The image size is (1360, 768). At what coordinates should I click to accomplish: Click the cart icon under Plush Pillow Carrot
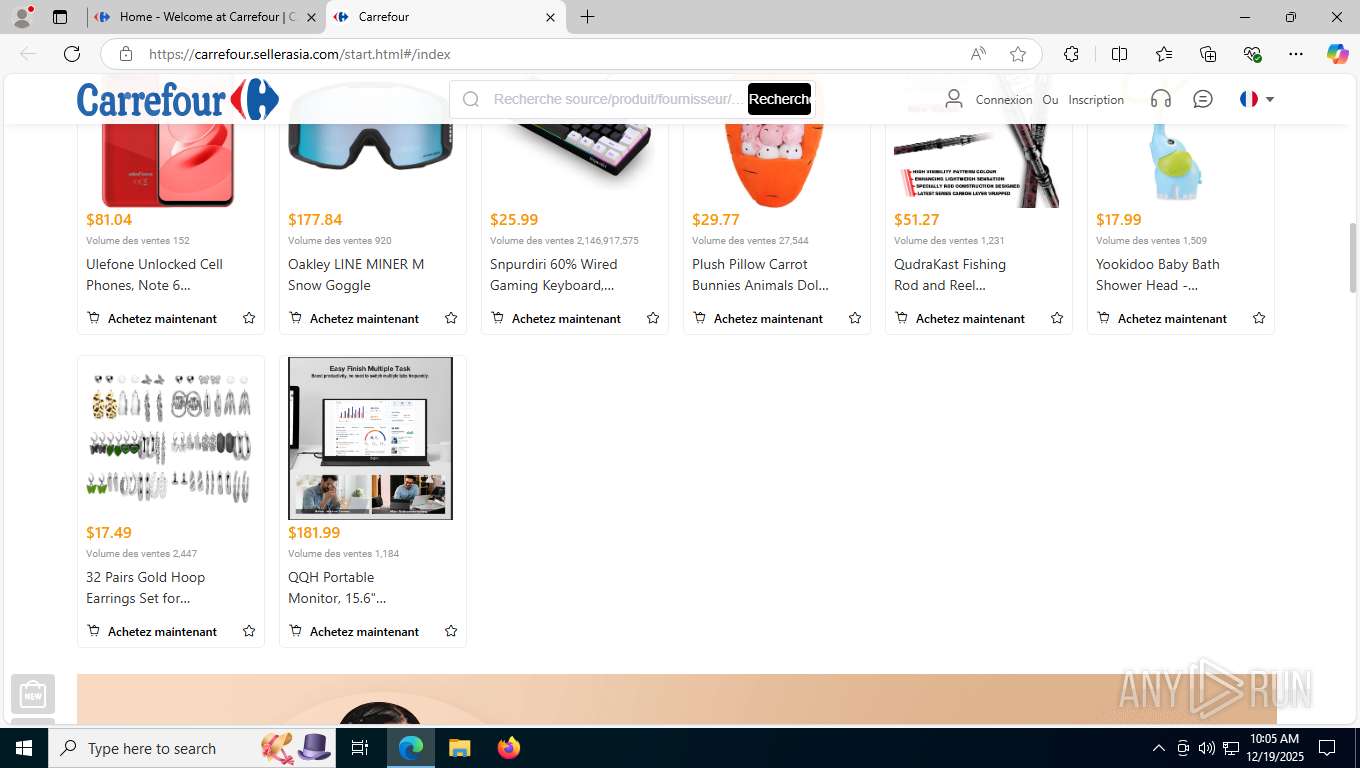click(x=700, y=318)
